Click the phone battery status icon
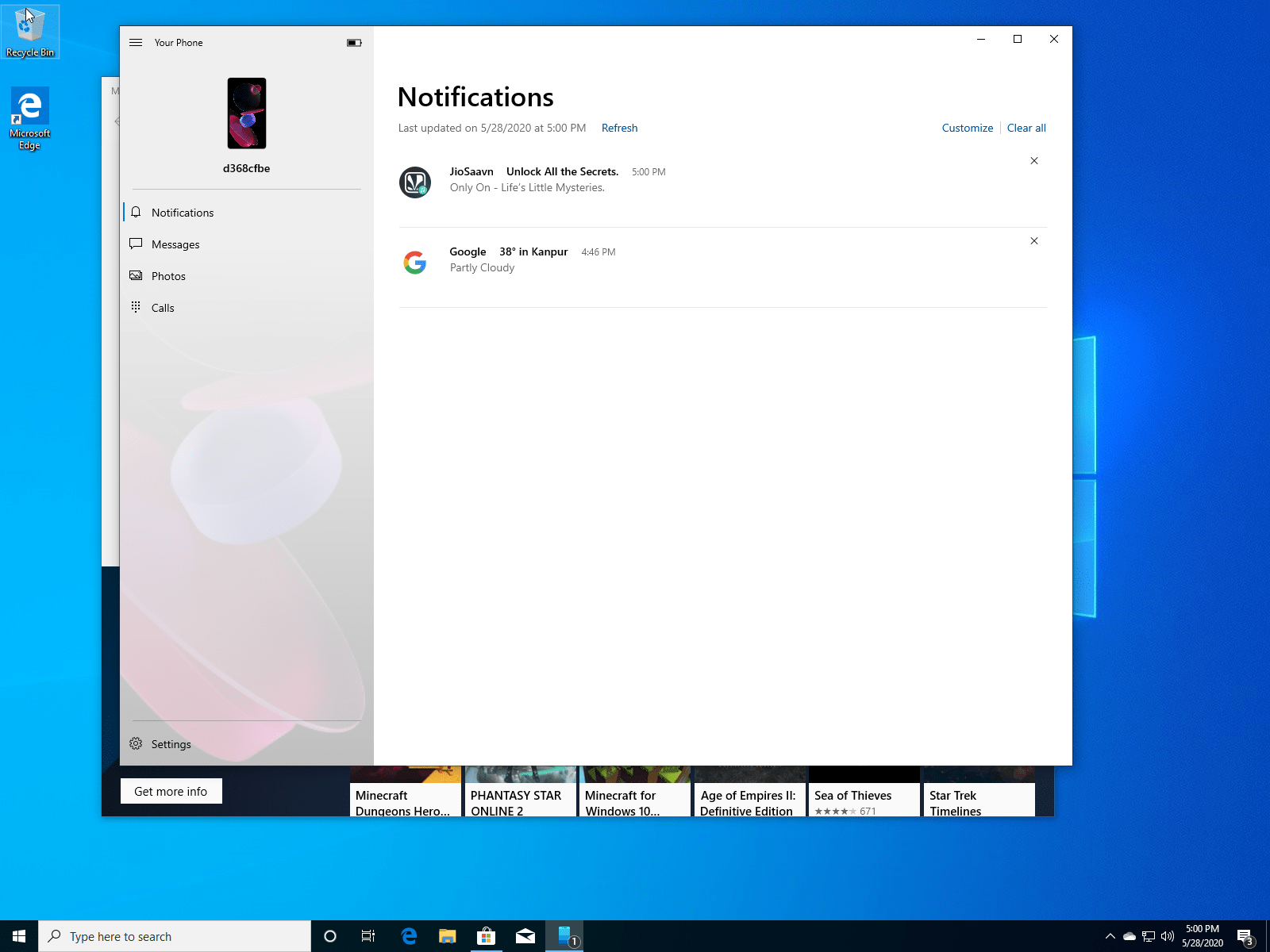This screenshot has width=1270, height=952. 354,43
